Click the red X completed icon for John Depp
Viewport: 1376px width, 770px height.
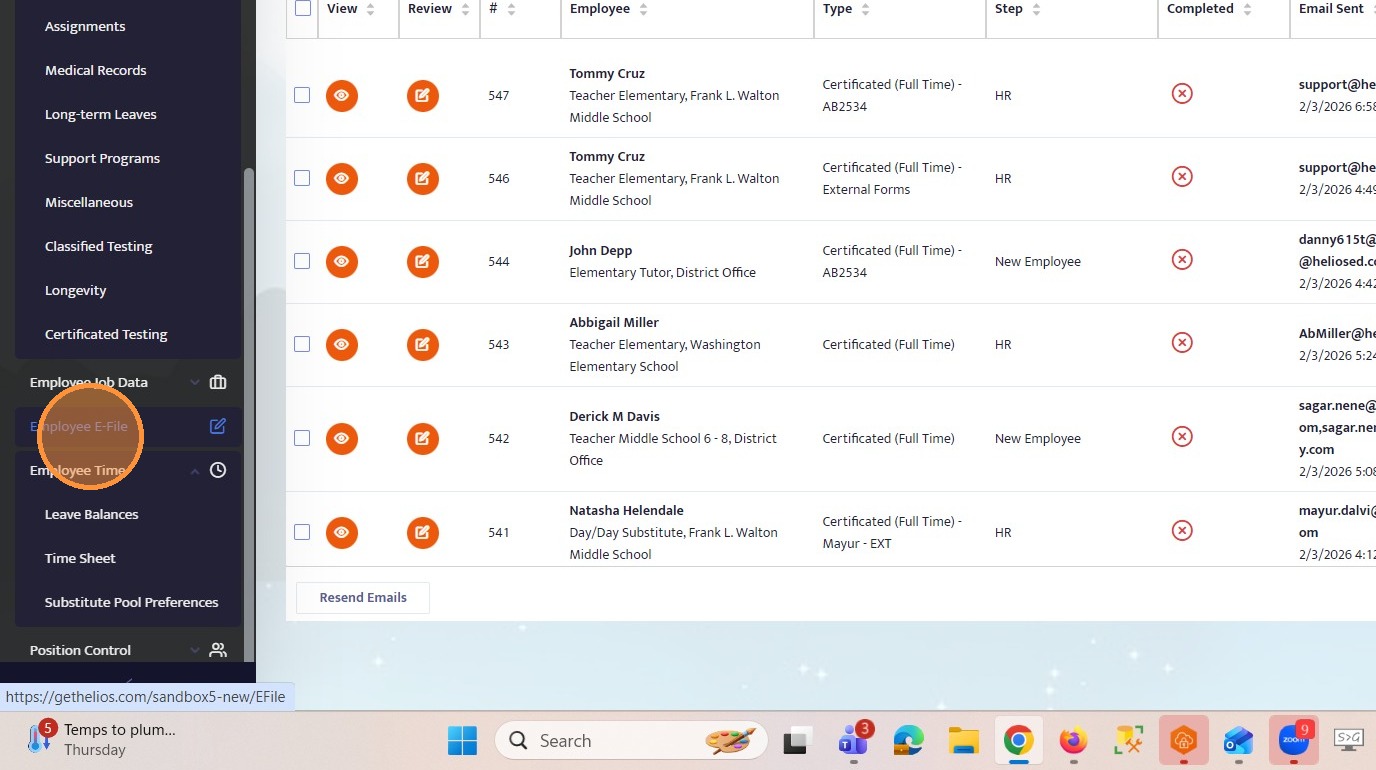[x=1182, y=260]
